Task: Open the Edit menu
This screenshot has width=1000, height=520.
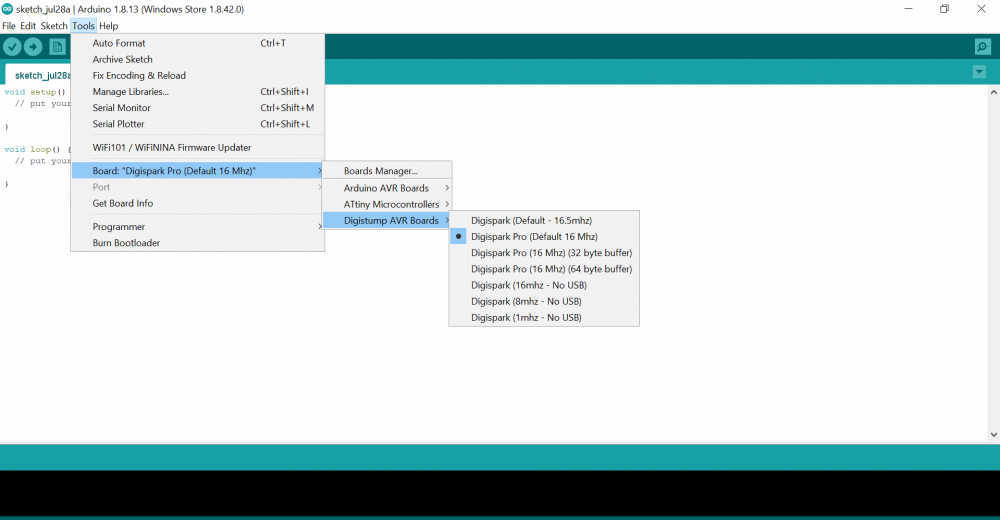Action: tap(28, 26)
